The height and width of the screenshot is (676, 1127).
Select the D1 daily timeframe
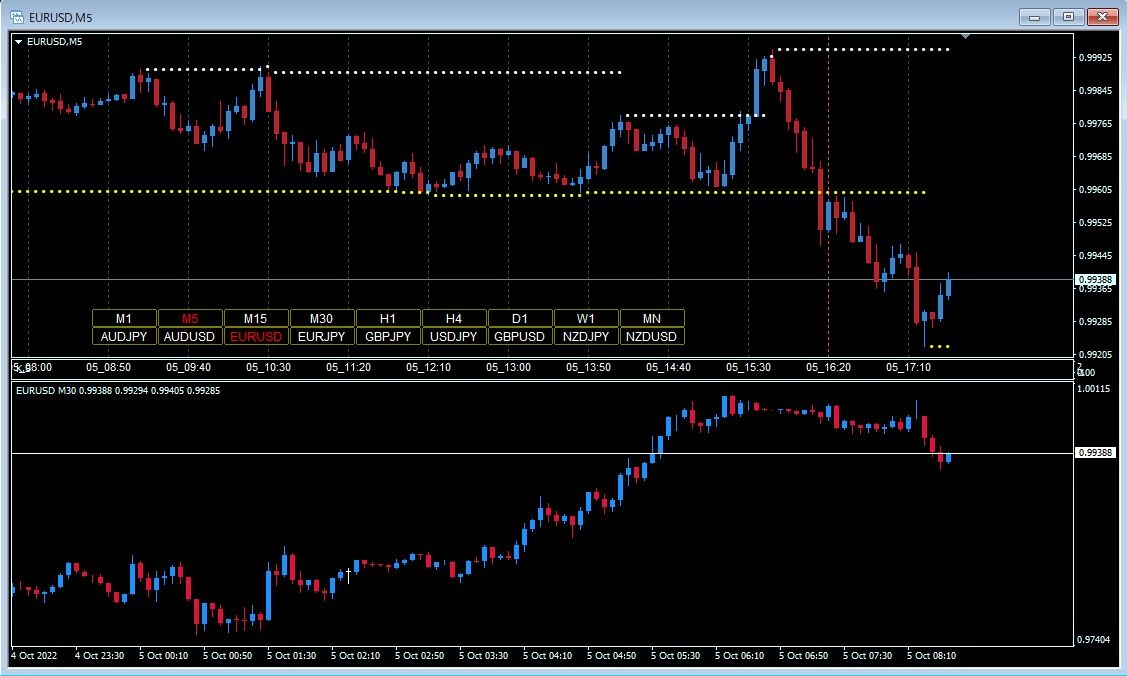[x=520, y=318]
